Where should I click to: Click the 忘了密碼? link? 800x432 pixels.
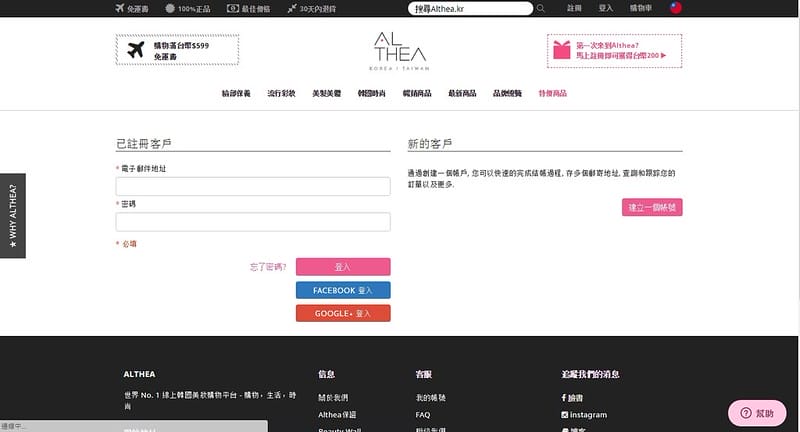268,267
